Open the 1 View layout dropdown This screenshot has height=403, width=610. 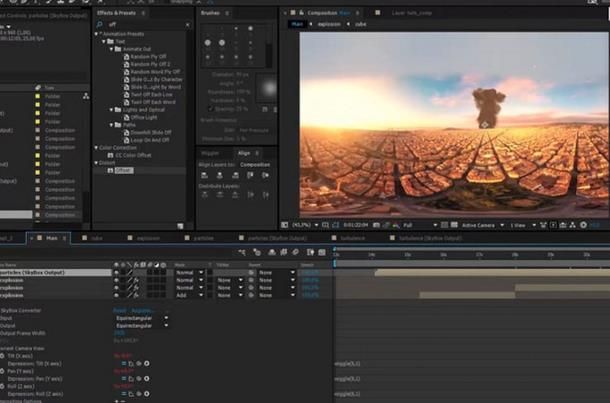pos(523,225)
